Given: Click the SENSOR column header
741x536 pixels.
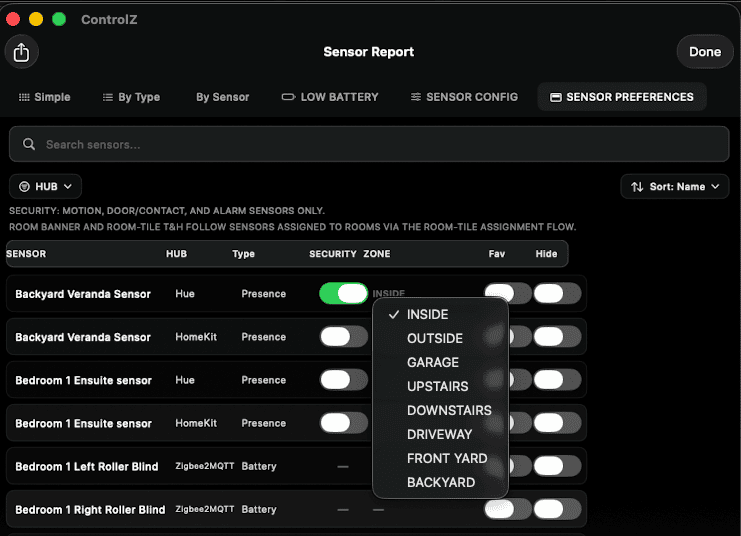Looking at the screenshot, I should click(26, 254).
